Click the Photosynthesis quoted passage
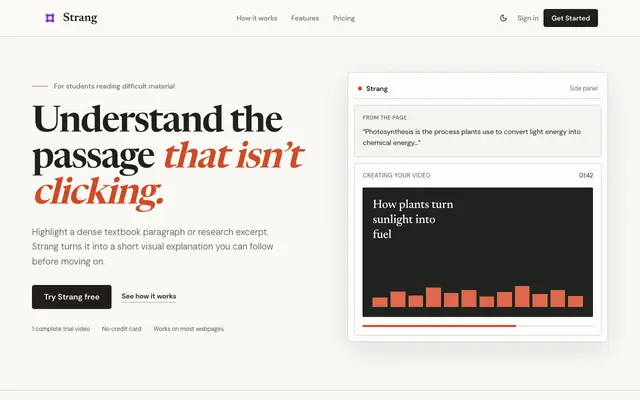The width and height of the screenshot is (640, 400). click(x=471, y=137)
